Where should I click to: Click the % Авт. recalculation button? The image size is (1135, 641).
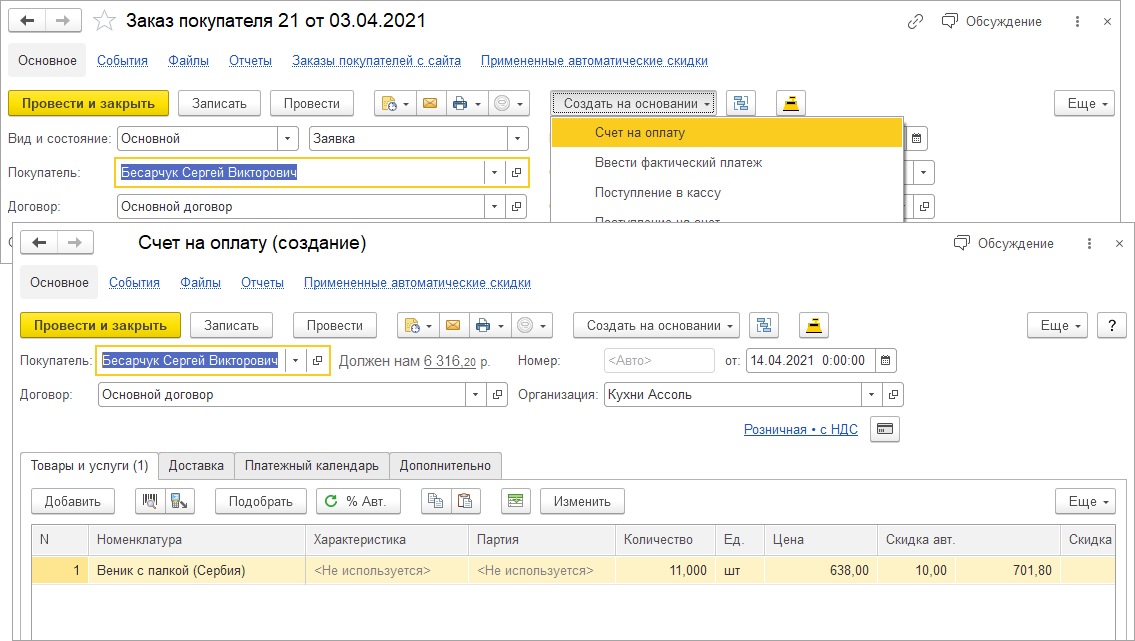(358, 501)
